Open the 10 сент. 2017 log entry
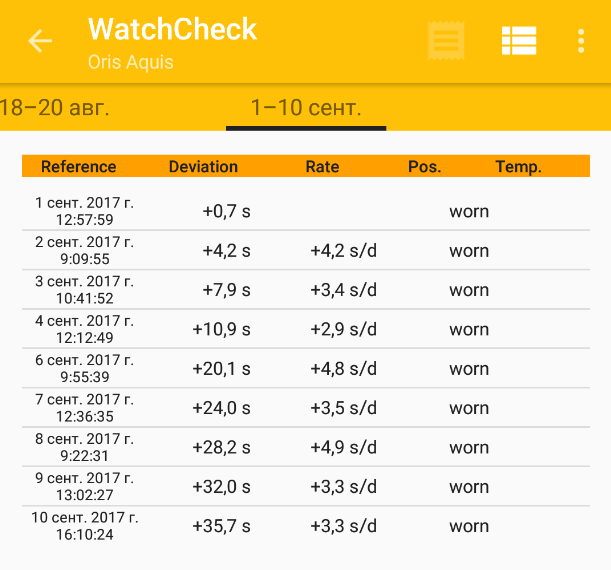This screenshot has height=570, width=611. pyautogui.click(x=305, y=526)
